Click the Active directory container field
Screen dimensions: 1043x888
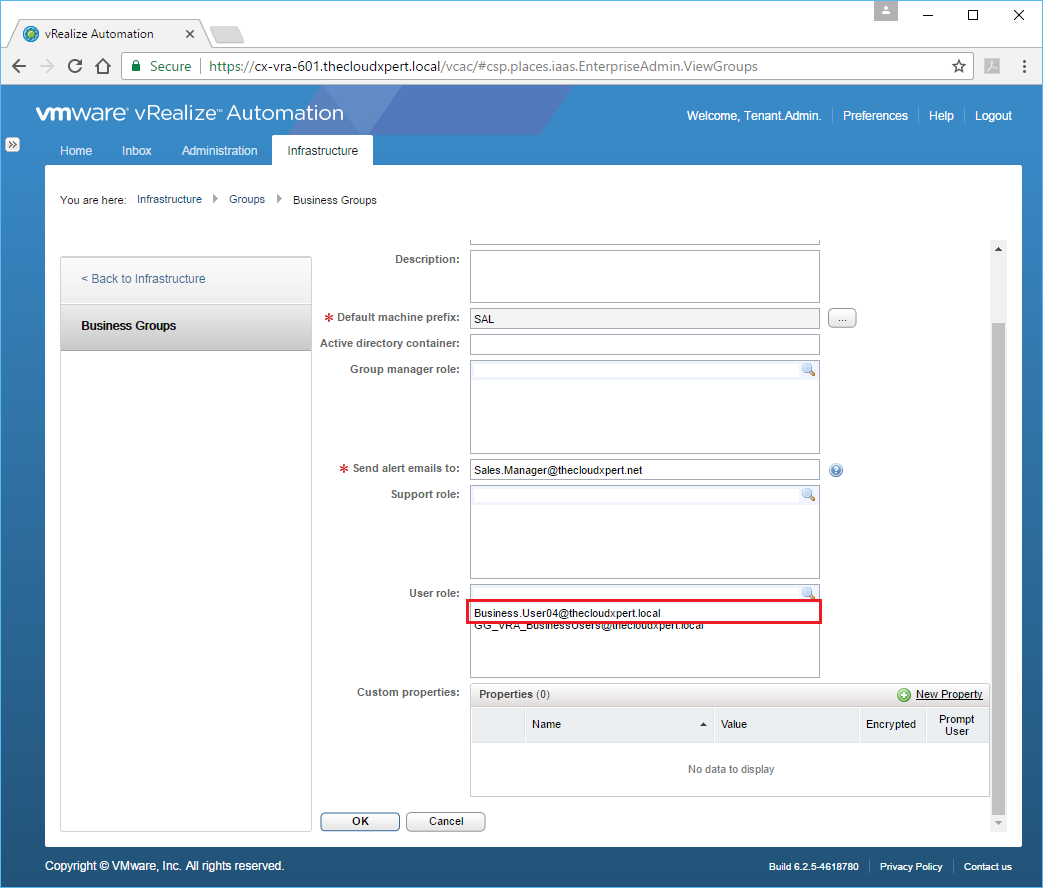click(x=644, y=344)
